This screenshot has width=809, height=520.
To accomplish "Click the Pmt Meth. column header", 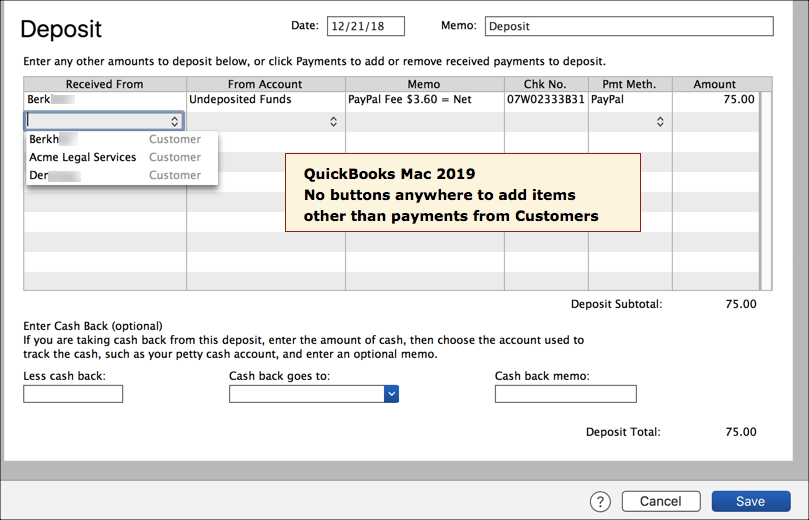I will (630, 84).
